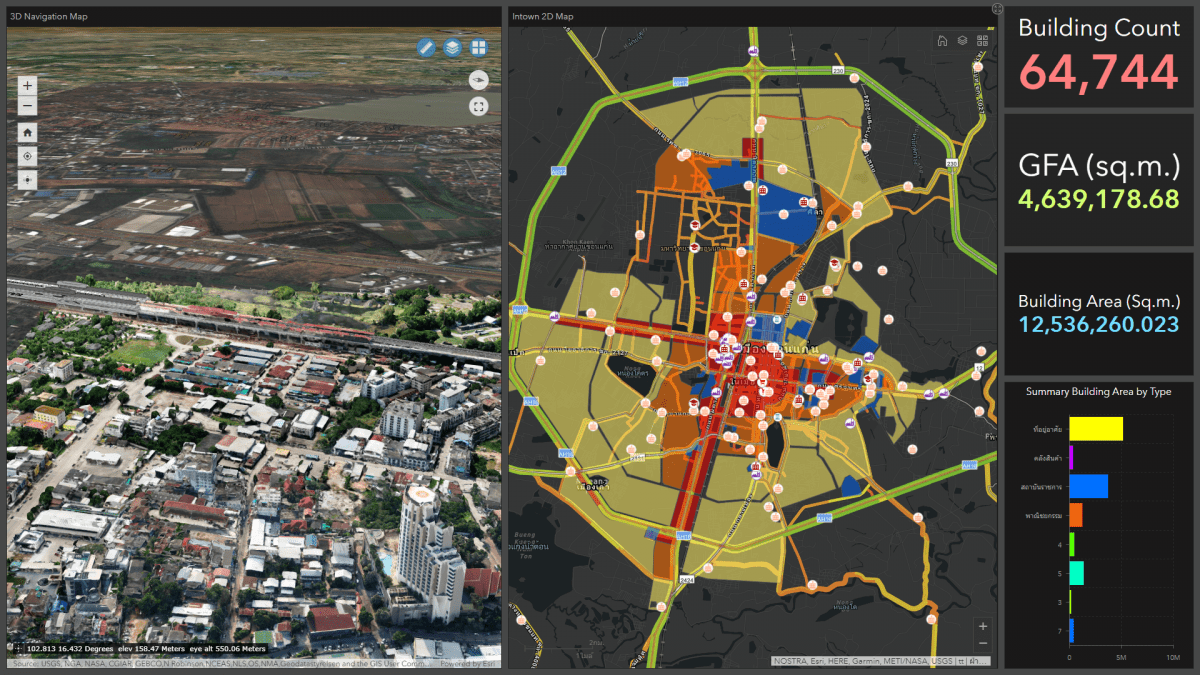
Task: Zoom in on the Intown 2D Map
Action: pyautogui.click(x=983, y=626)
